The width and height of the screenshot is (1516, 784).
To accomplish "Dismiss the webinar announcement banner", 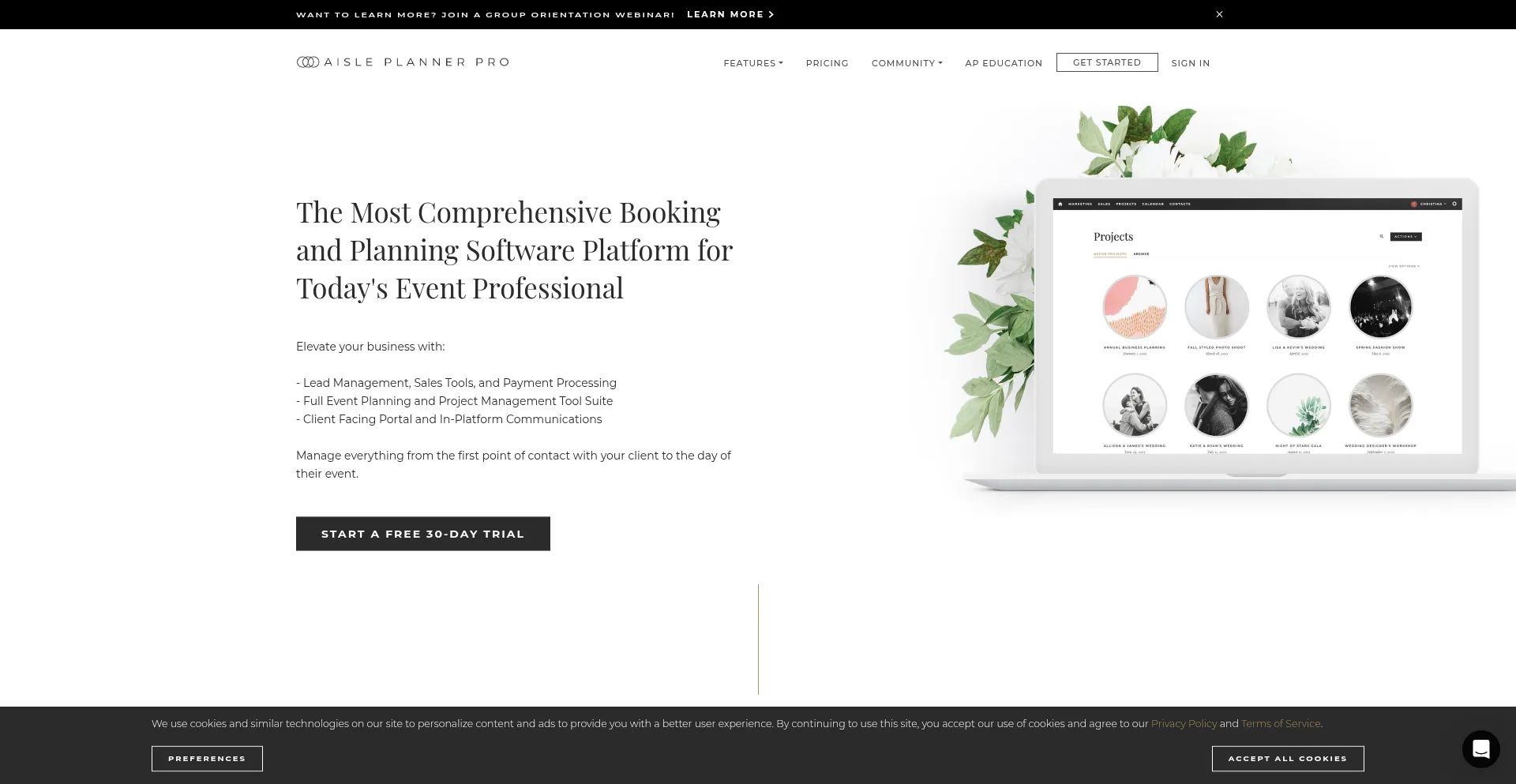I will (x=1219, y=14).
